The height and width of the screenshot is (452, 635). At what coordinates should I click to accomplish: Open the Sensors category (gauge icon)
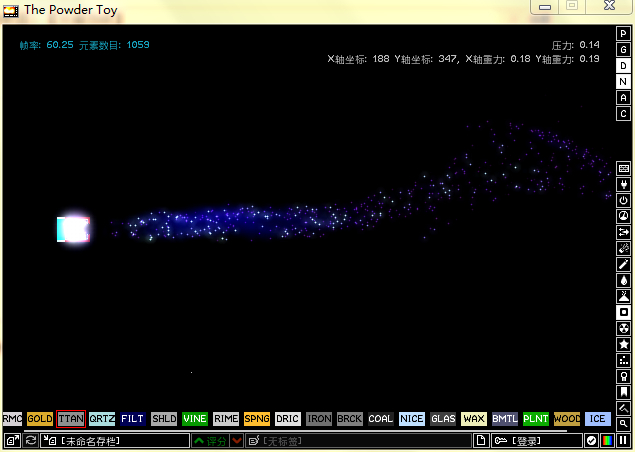tap(624, 216)
